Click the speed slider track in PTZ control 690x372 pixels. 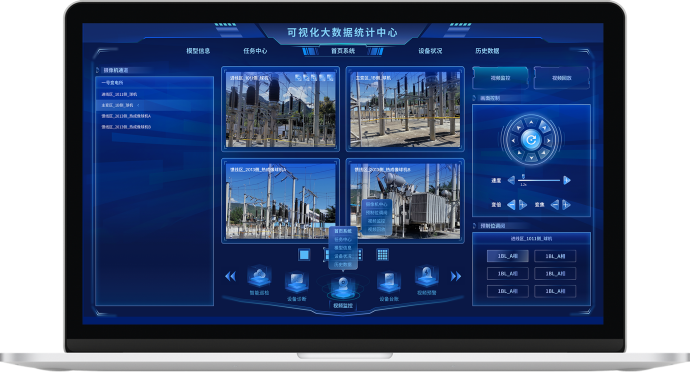coord(539,180)
